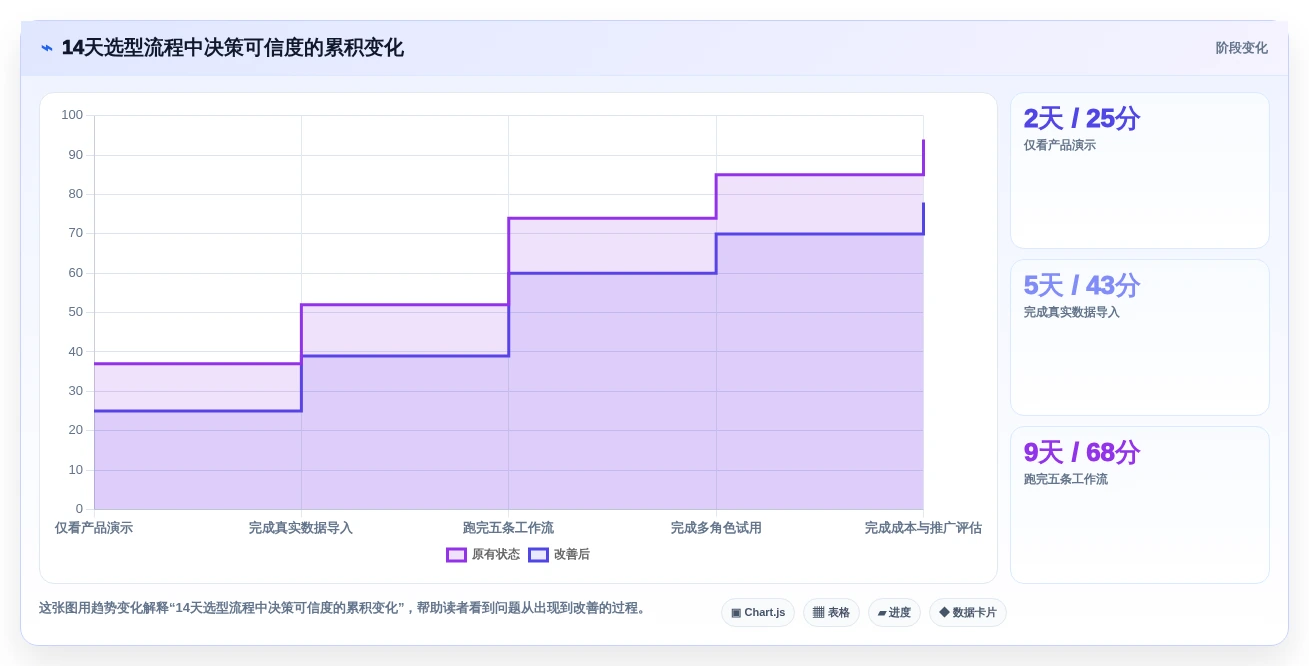The width and height of the screenshot is (1309, 666).
Task: Click the chart title 14天选型流程中决策可信度的累积变化
Action: tap(232, 48)
